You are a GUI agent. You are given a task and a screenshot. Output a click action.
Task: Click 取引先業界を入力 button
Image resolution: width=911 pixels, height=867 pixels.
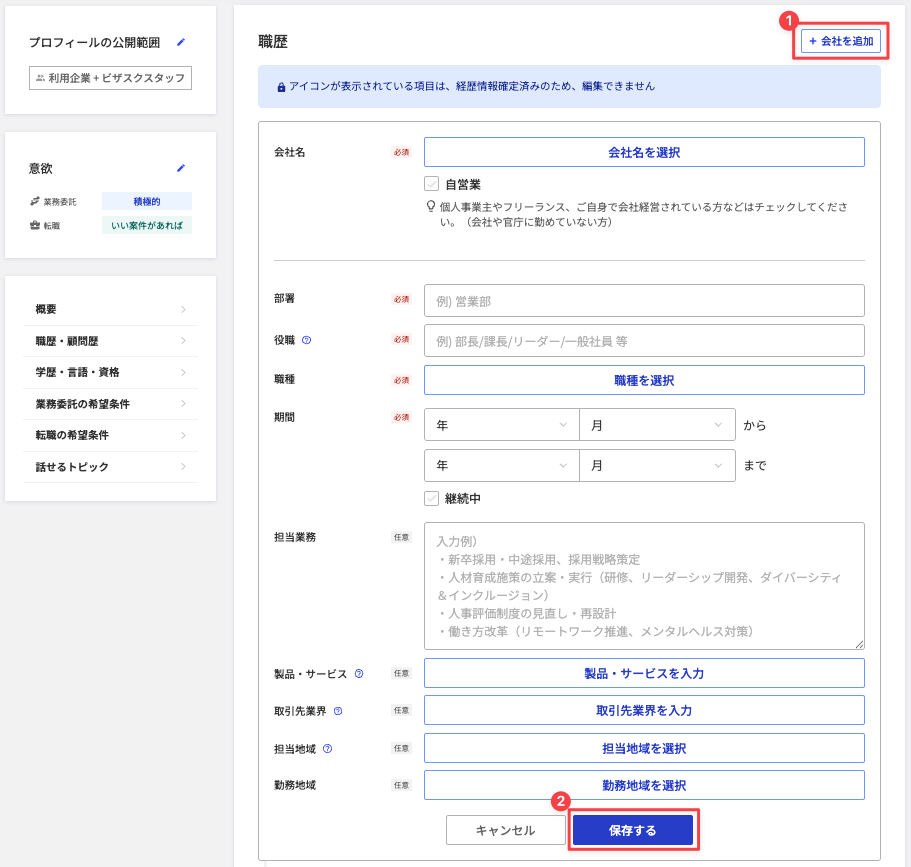coord(644,710)
